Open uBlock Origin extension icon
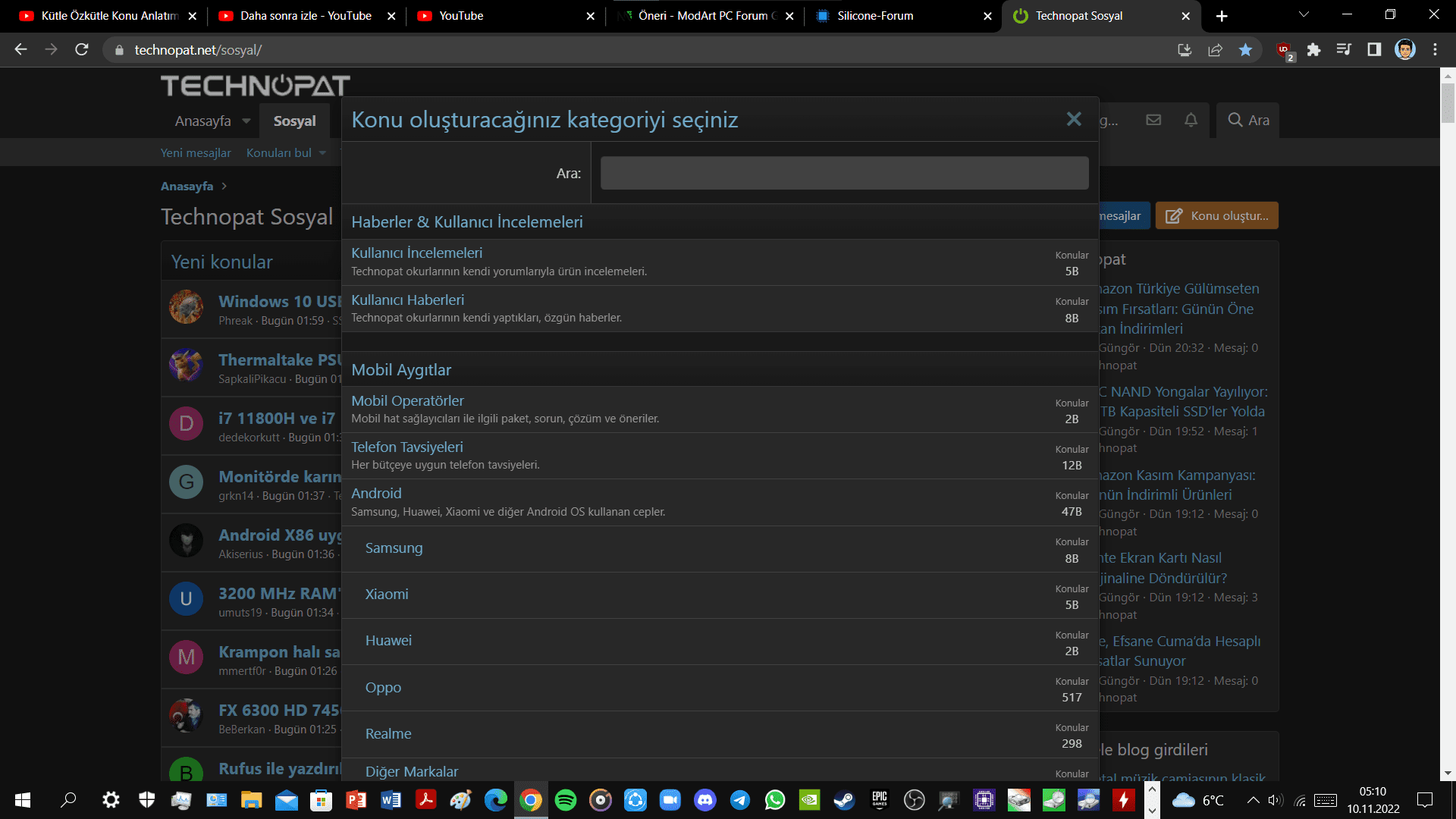1456x819 pixels. point(1285,50)
